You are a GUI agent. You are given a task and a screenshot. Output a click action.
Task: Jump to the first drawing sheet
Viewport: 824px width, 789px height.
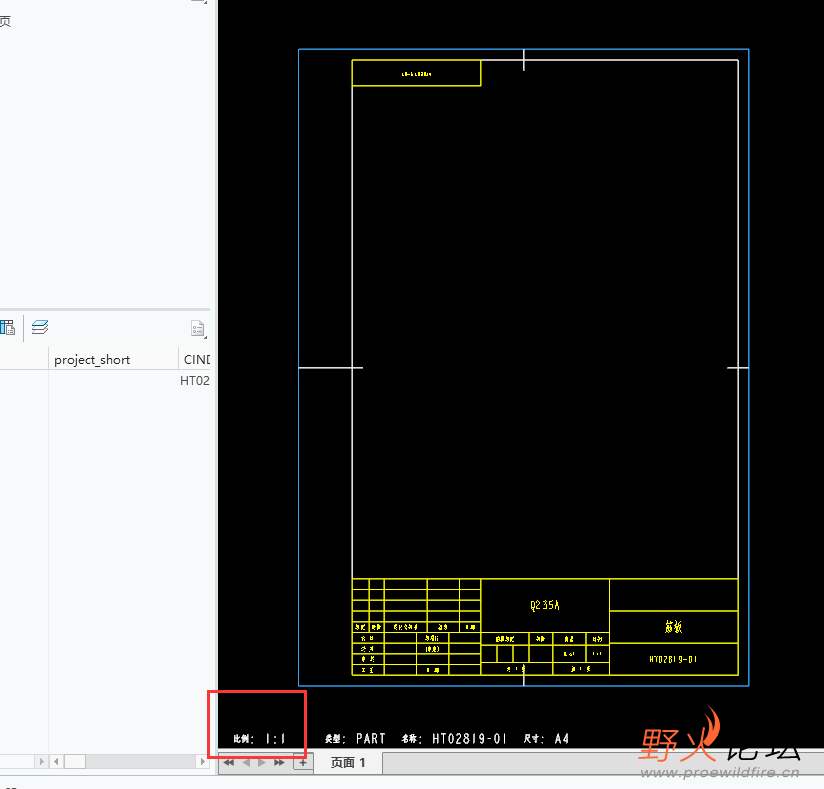tap(229, 763)
